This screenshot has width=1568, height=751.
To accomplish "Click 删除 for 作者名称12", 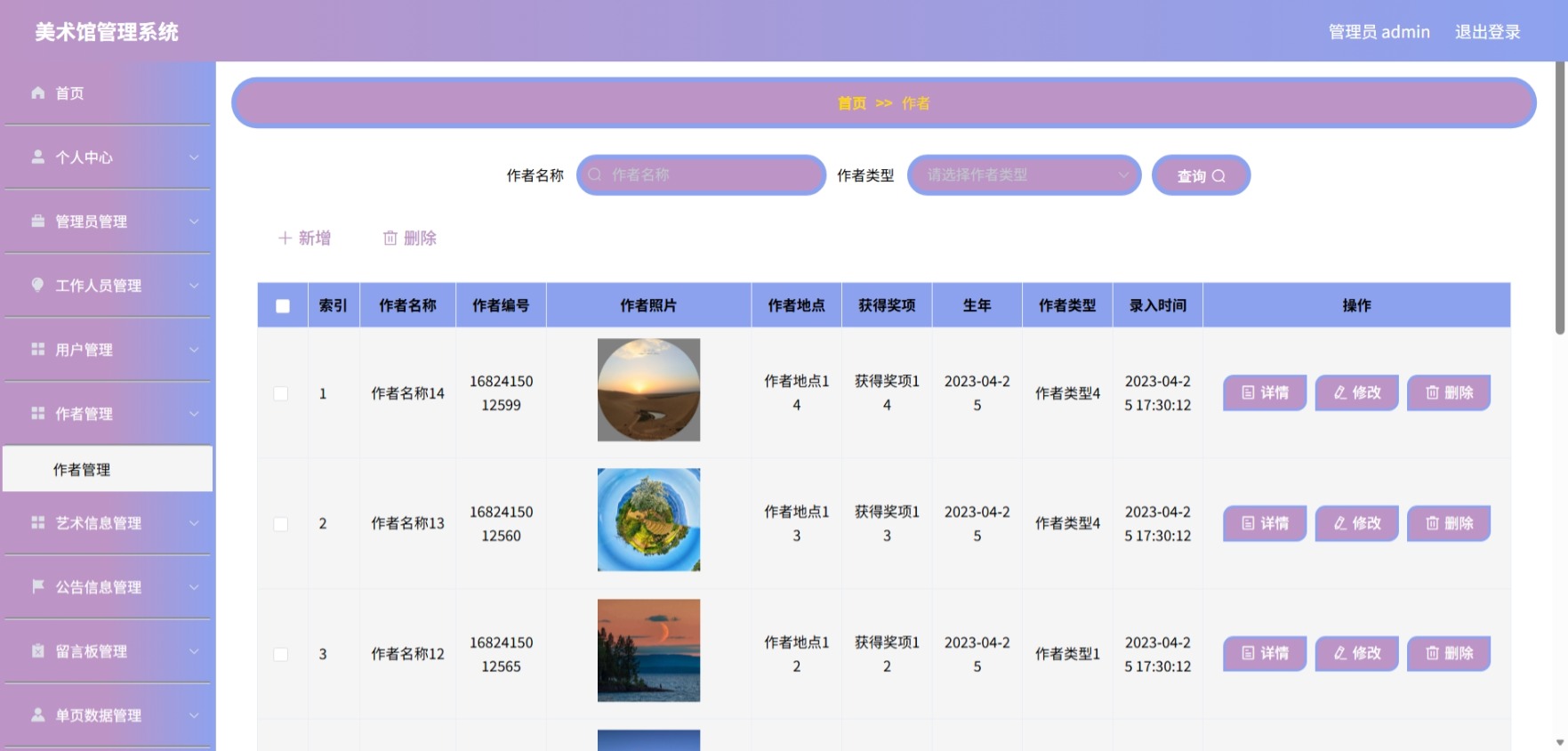I will [1449, 653].
